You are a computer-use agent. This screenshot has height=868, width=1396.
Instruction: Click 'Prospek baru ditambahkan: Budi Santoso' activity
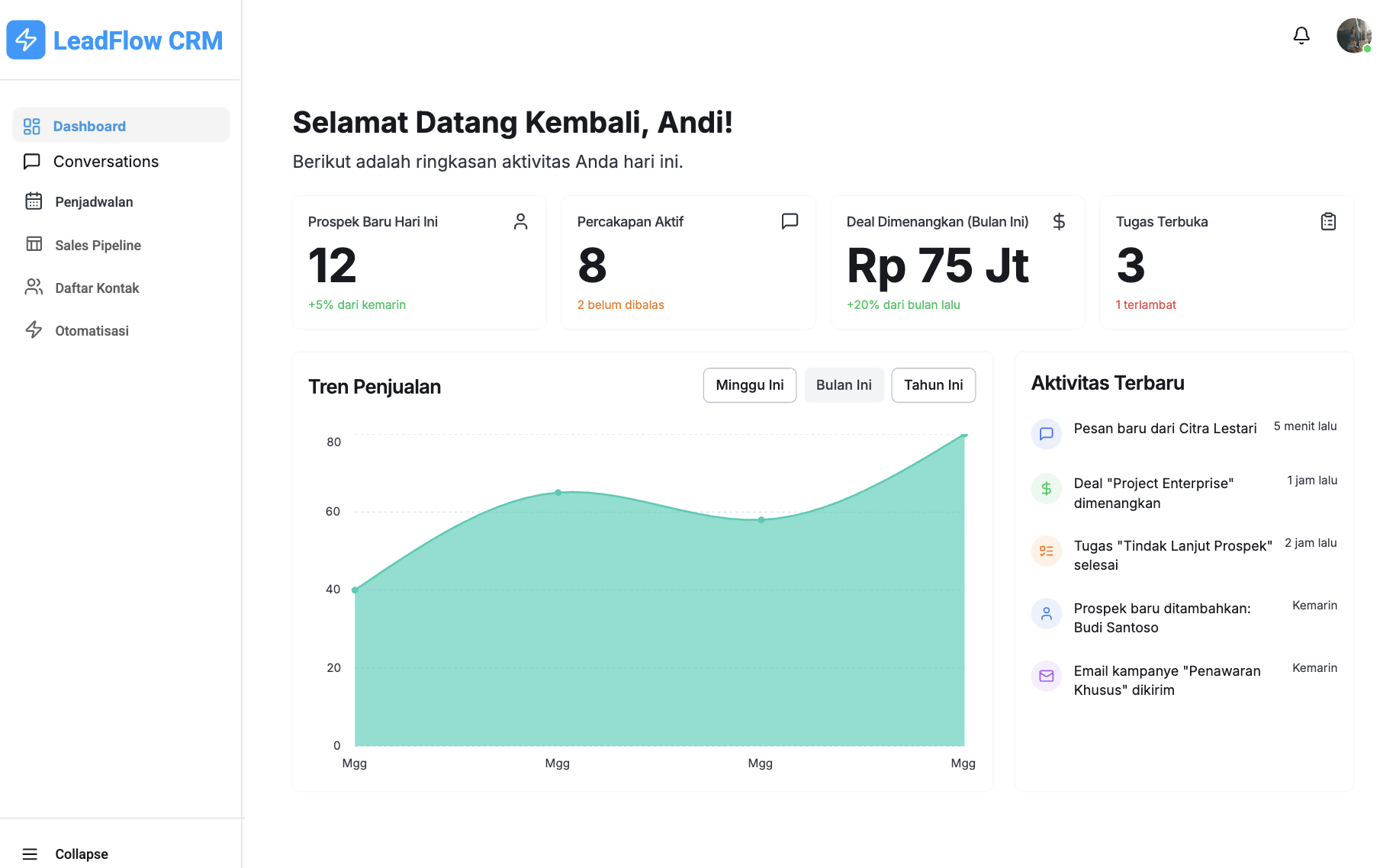[x=1163, y=618]
